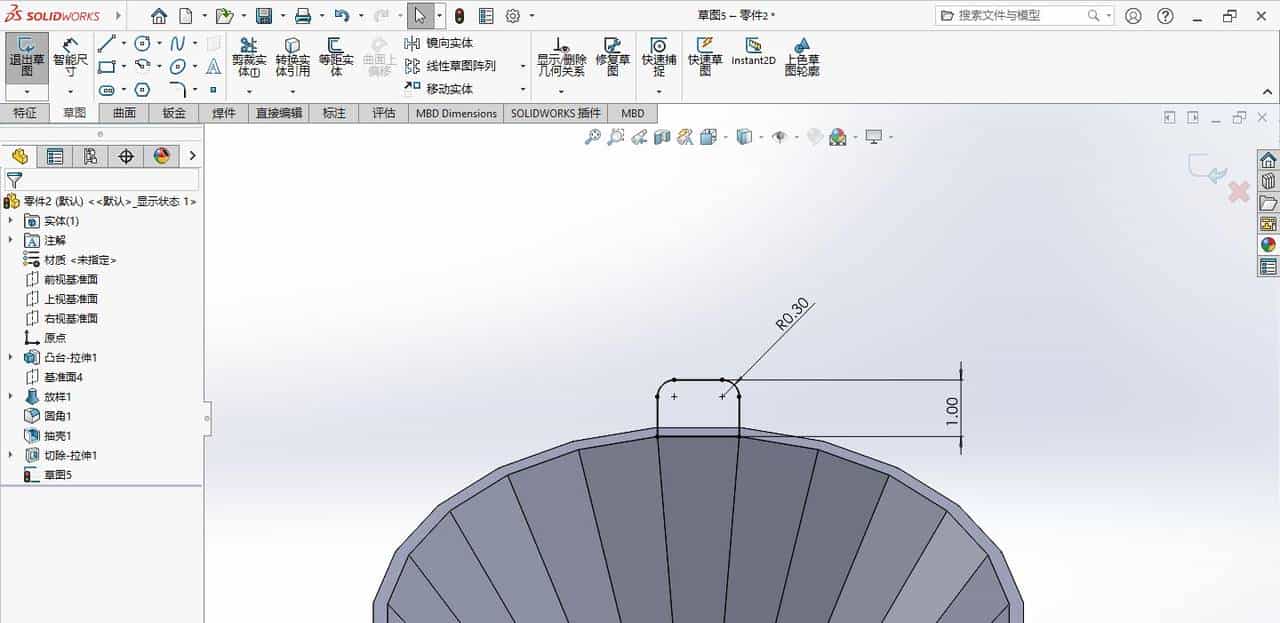
Task: Expand the 凸台-拉伸1 feature node
Action: pyautogui.click(x=10, y=357)
